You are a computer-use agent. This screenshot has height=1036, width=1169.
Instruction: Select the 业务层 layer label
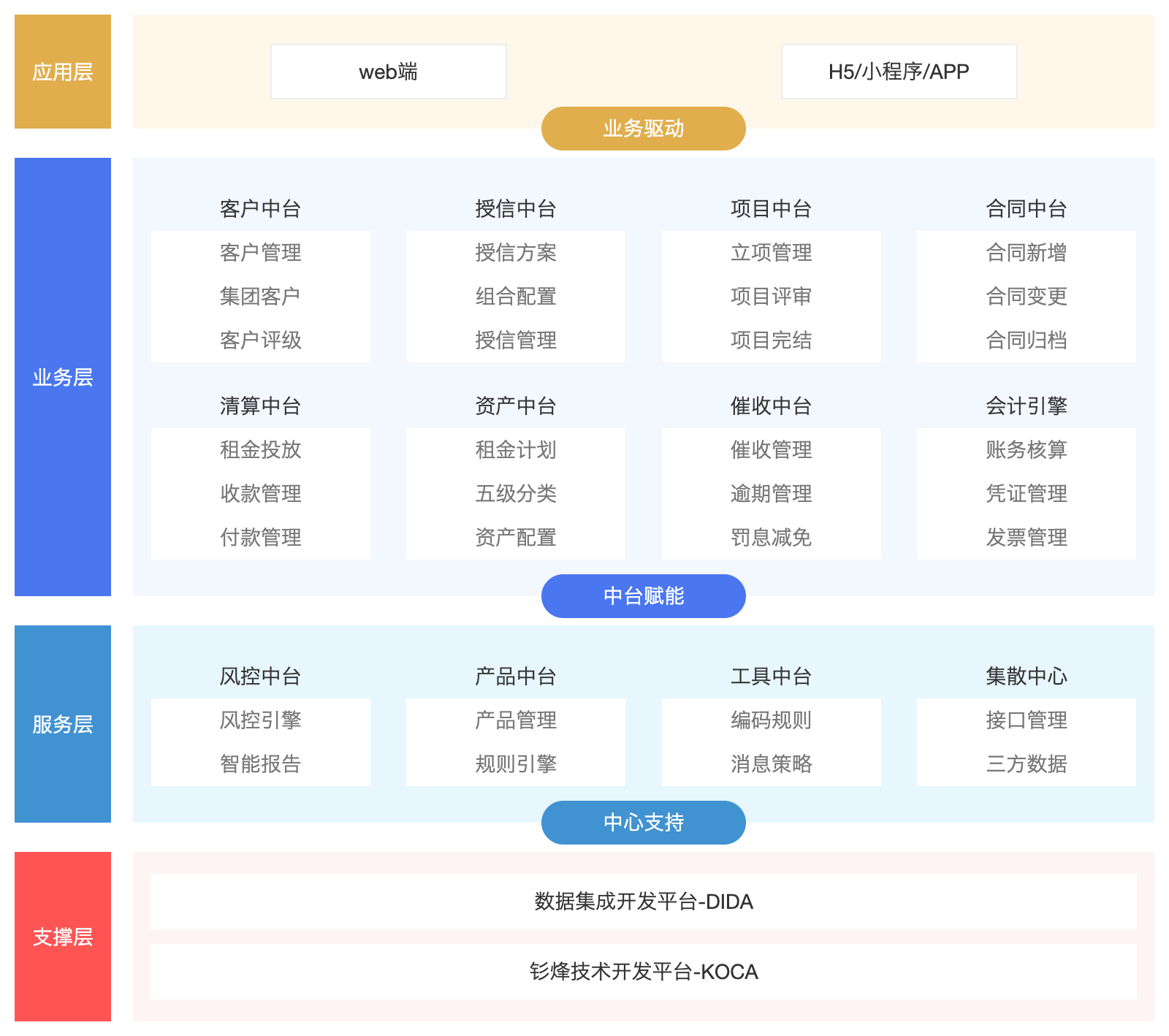tap(63, 377)
